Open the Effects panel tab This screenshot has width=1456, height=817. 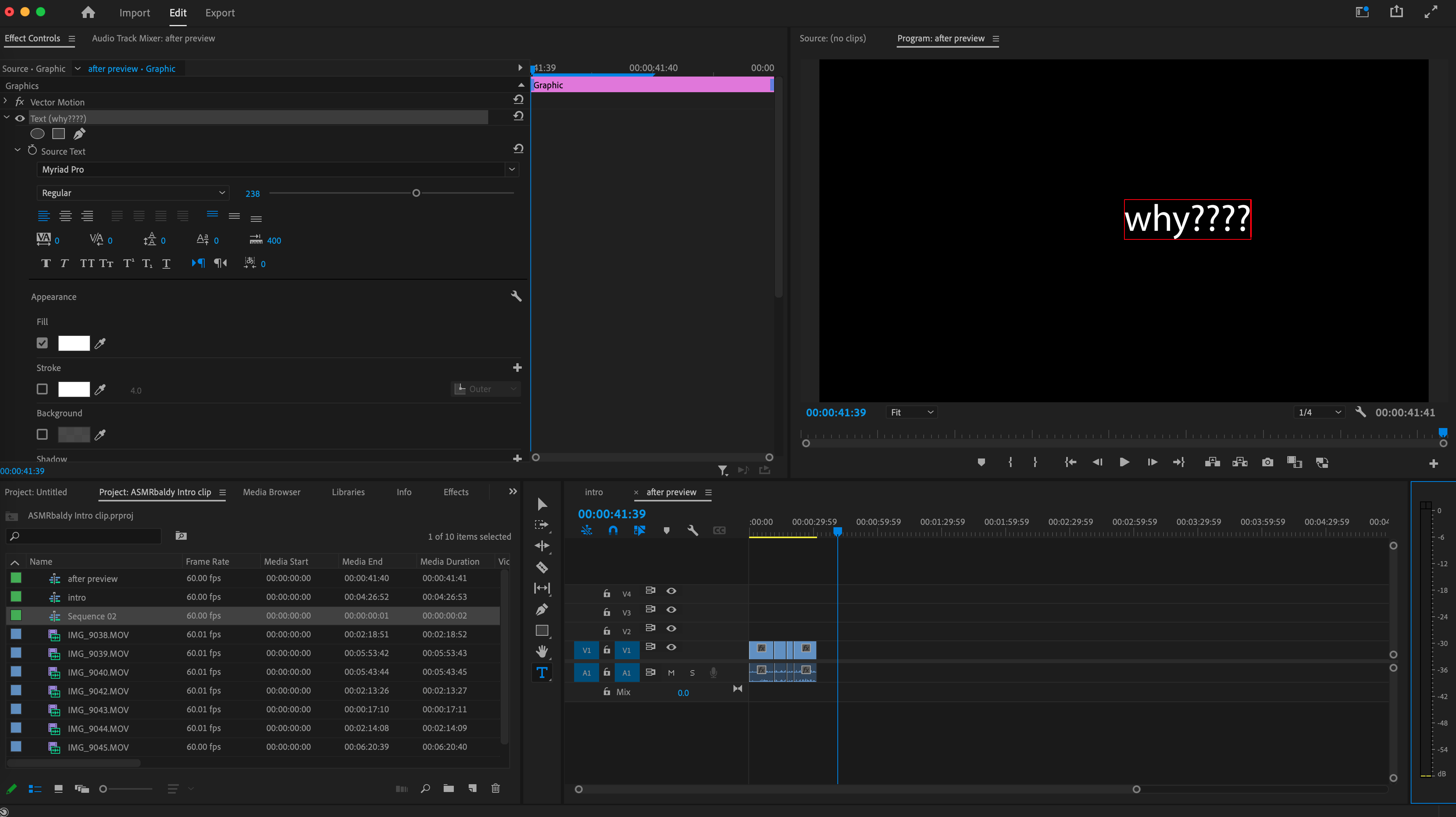pyautogui.click(x=455, y=492)
